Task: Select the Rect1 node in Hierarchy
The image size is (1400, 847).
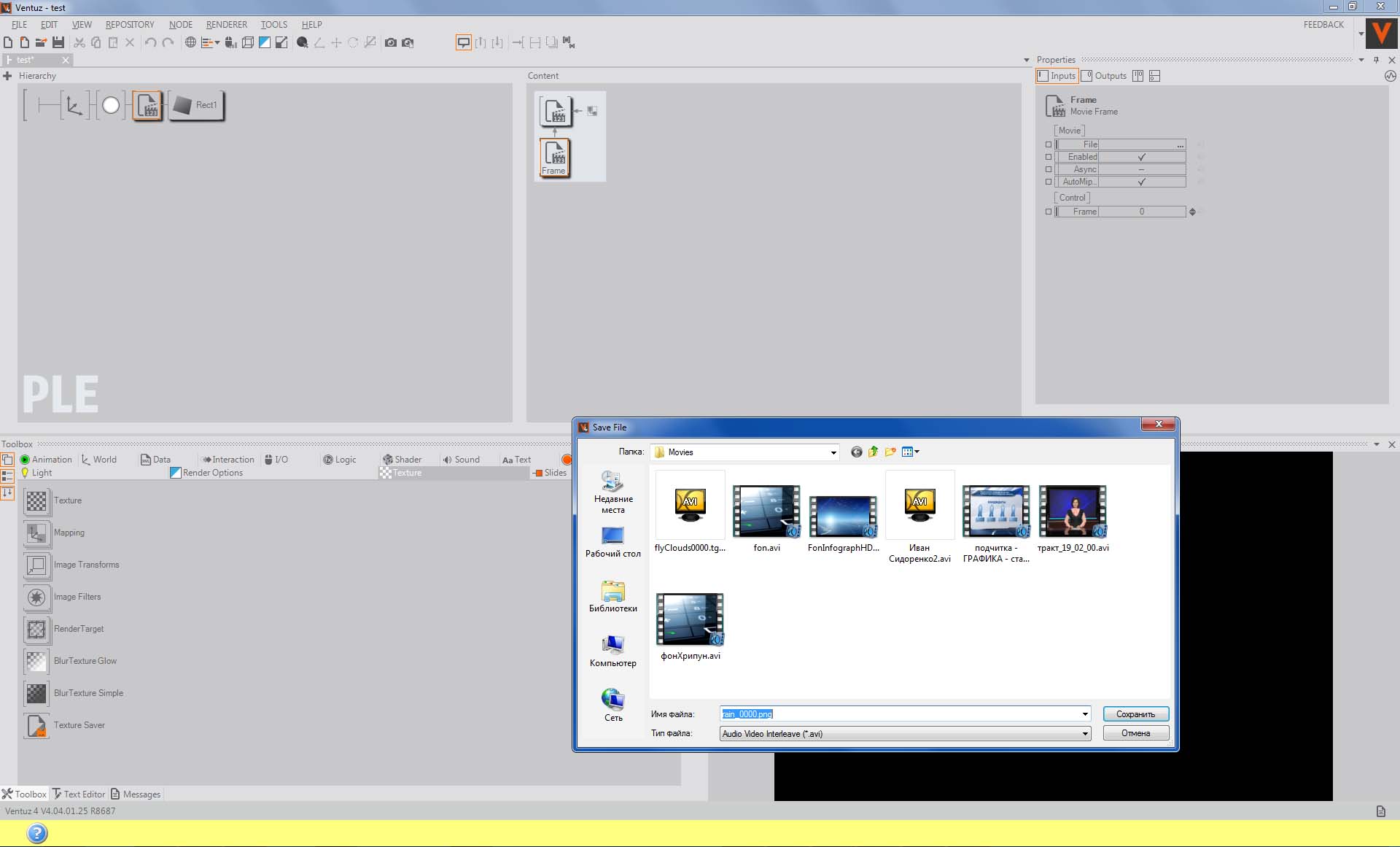Action: [197, 106]
